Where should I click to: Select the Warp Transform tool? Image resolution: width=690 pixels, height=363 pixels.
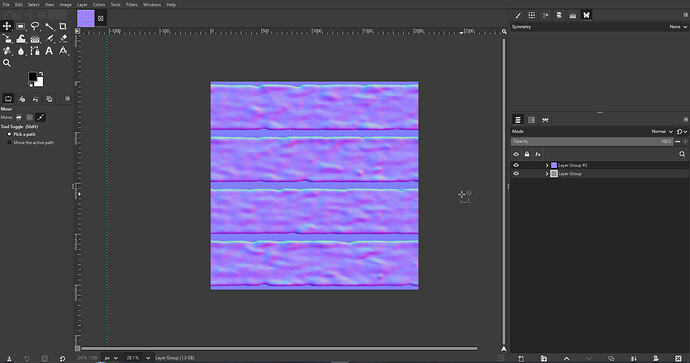click(21, 39)
